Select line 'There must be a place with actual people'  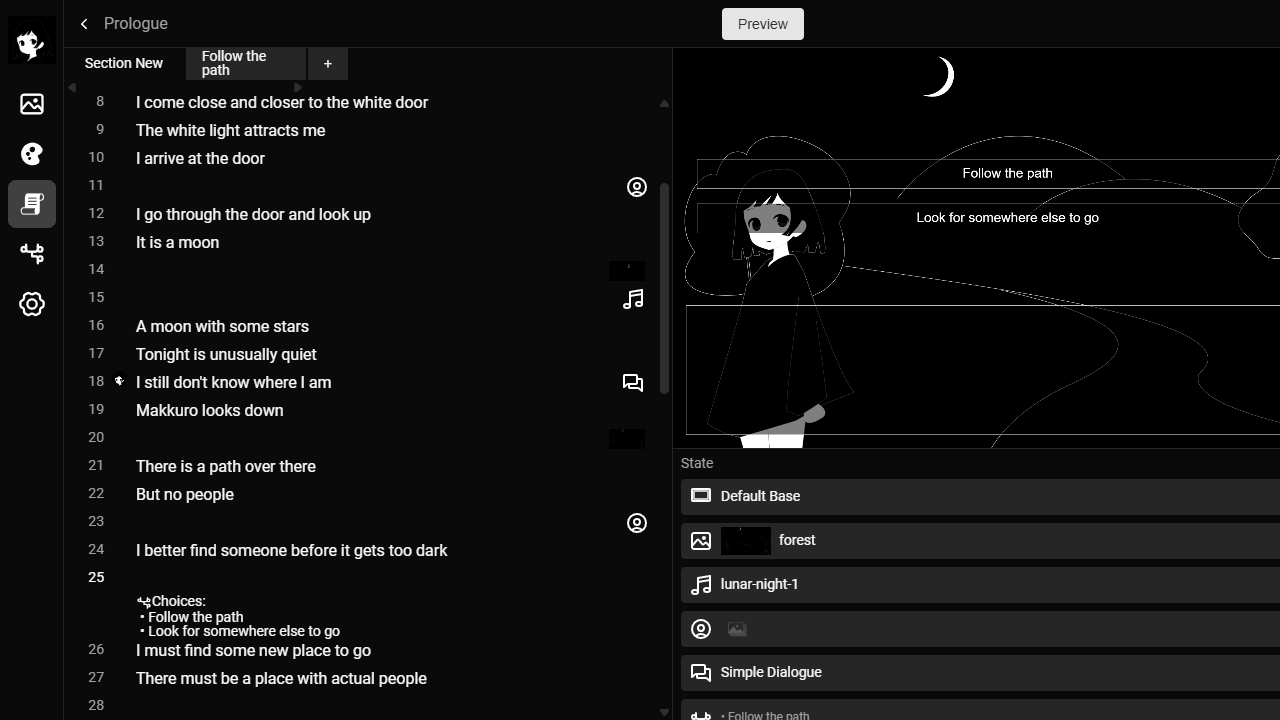pyautogui.click(x=281, y=678)
